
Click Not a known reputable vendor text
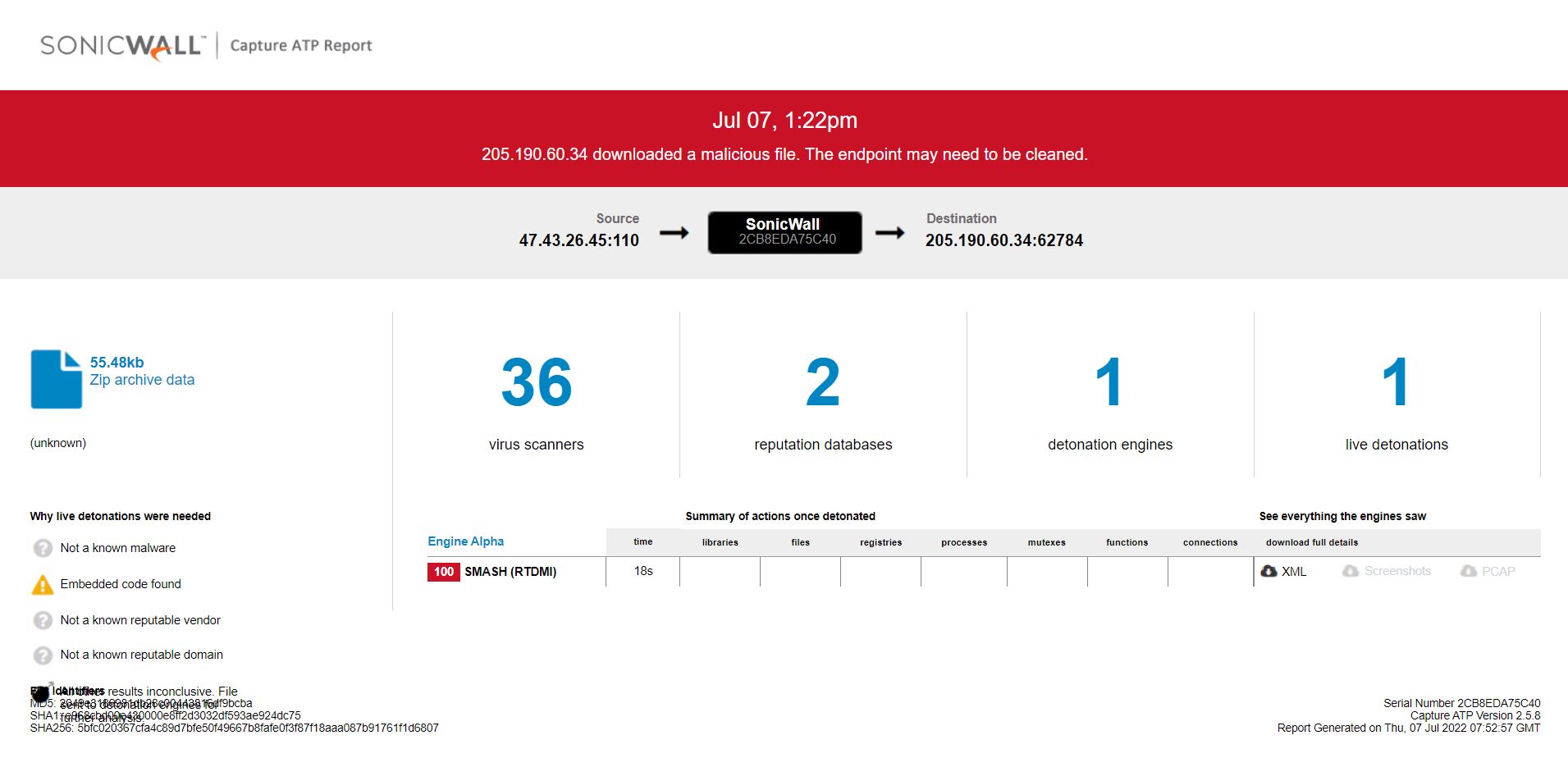(x=140, y=620)
